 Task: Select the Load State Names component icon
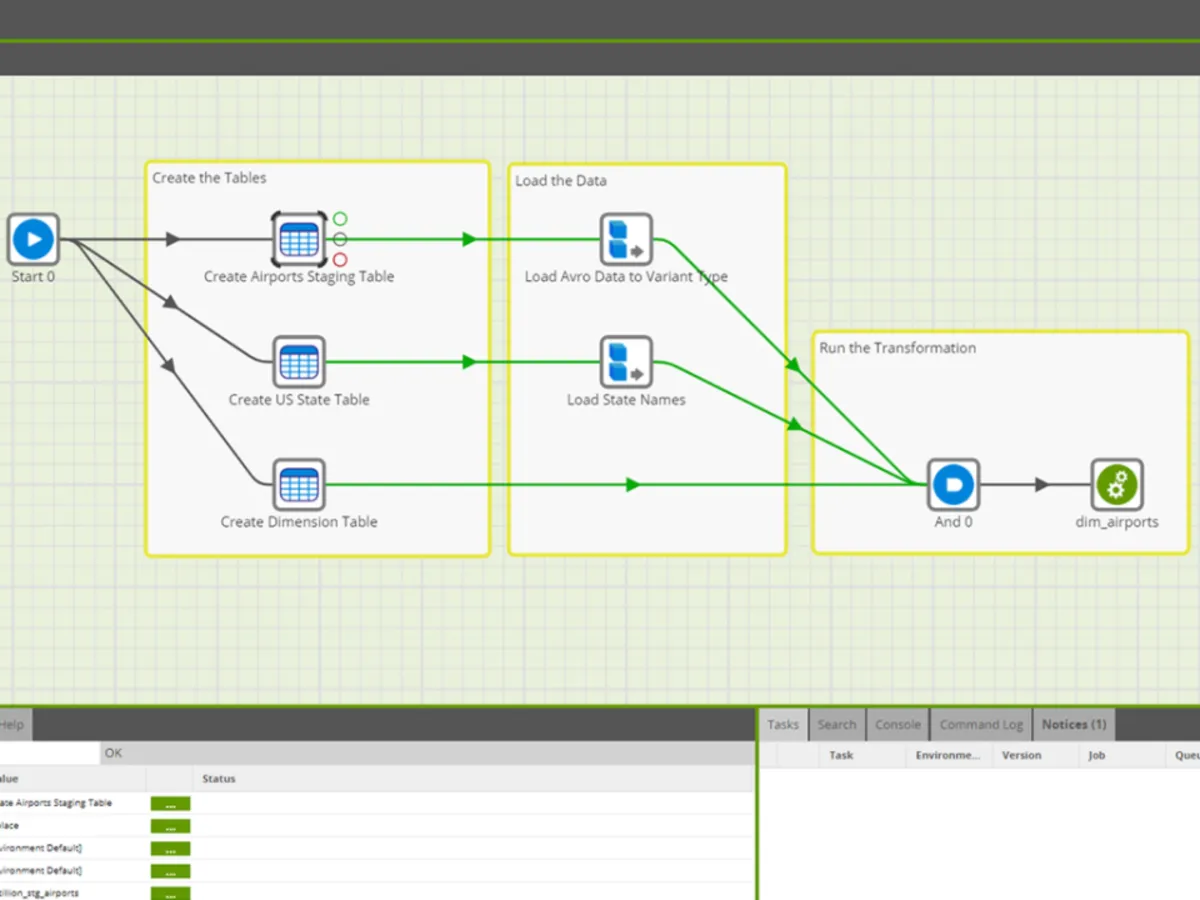(x=626, y=362)
